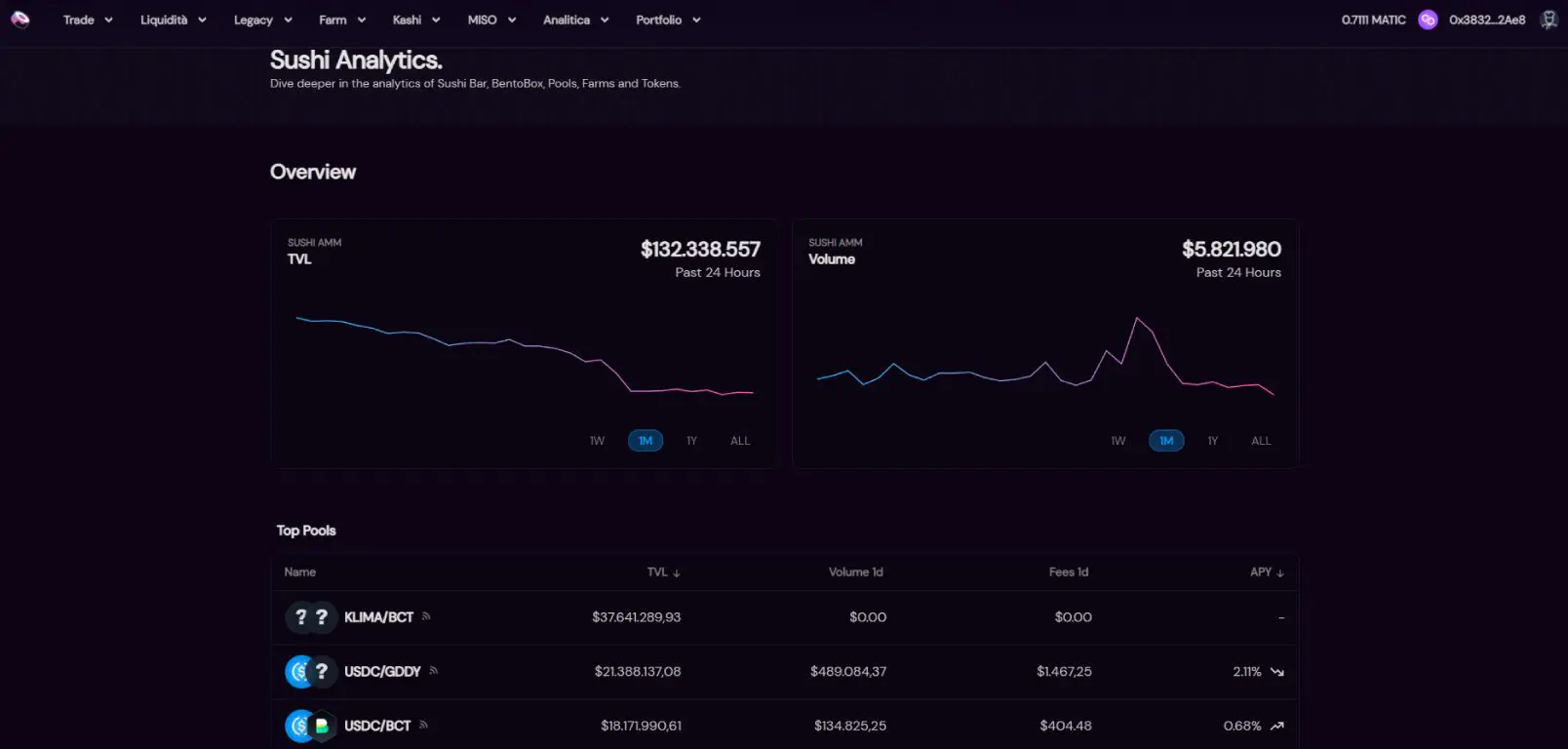Click the Volume chart title label

[x=832, y=259]
